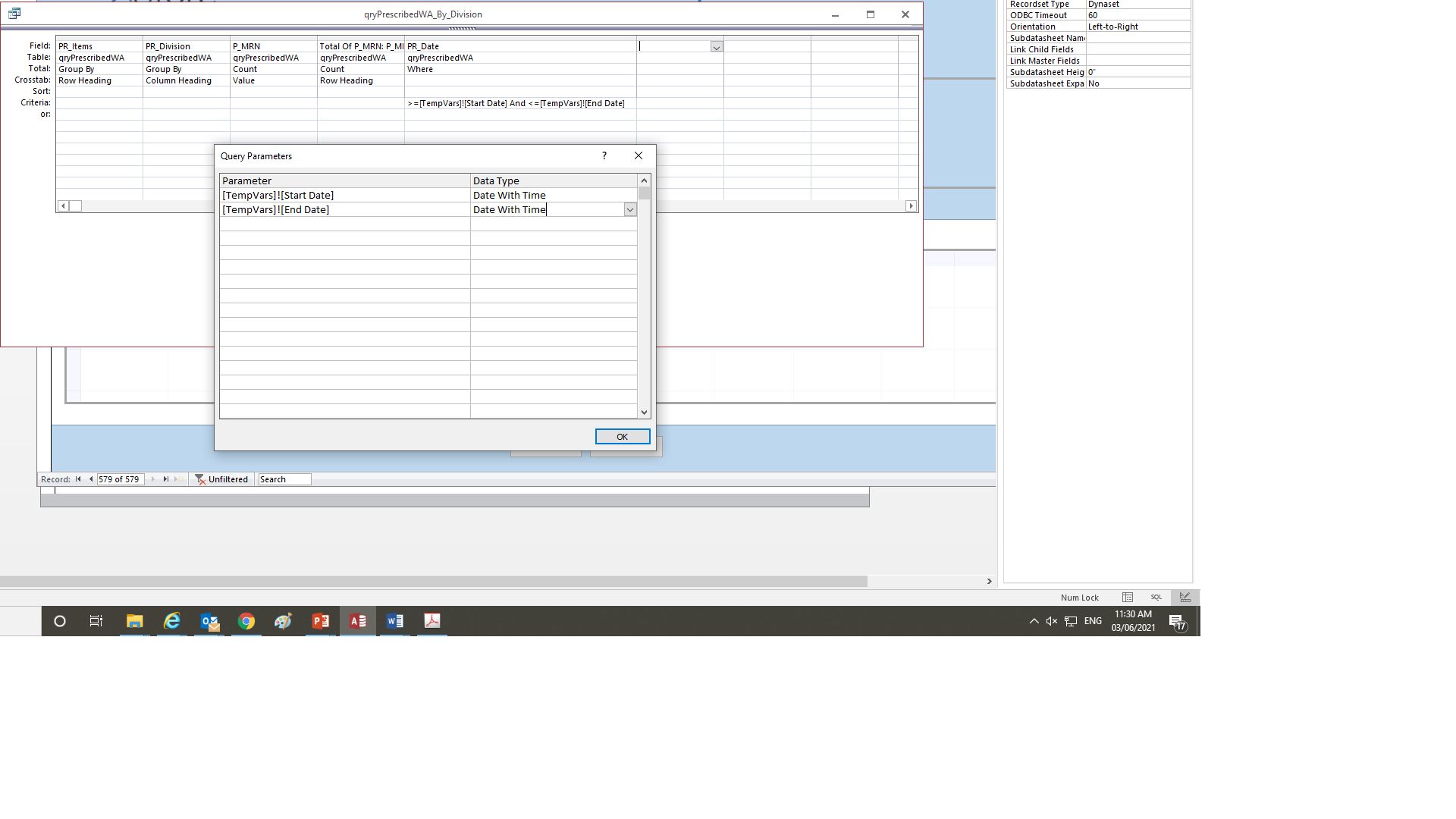
Task: Click the Search box in record navigator
Action: tap(284, 479)
